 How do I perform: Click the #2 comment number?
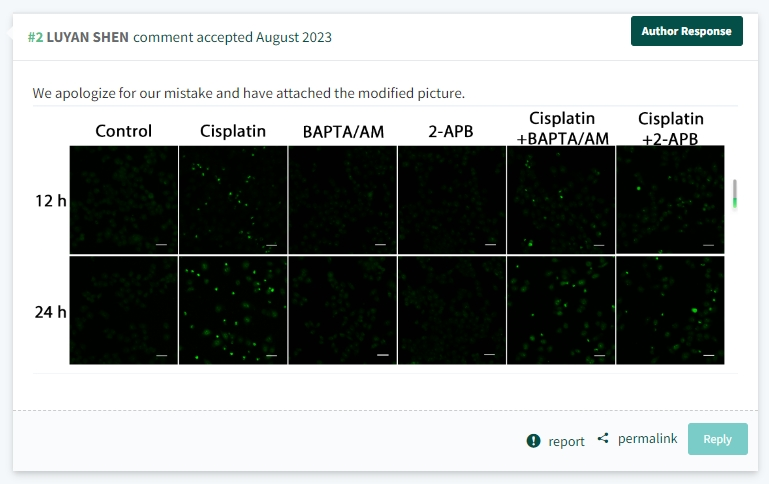click(35, 37)
